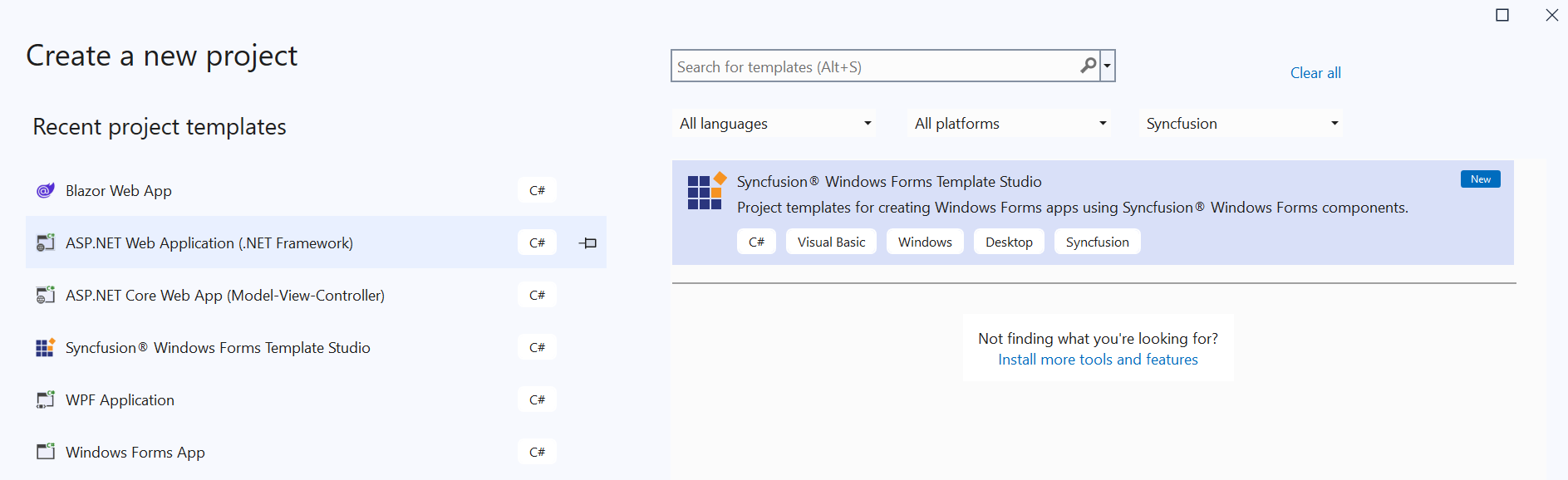Click the template description text in result

pos(1073,208)
